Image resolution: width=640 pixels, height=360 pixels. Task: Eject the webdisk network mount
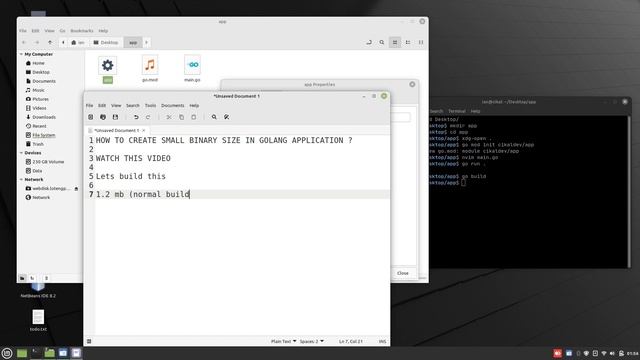[x=76, y=189]
